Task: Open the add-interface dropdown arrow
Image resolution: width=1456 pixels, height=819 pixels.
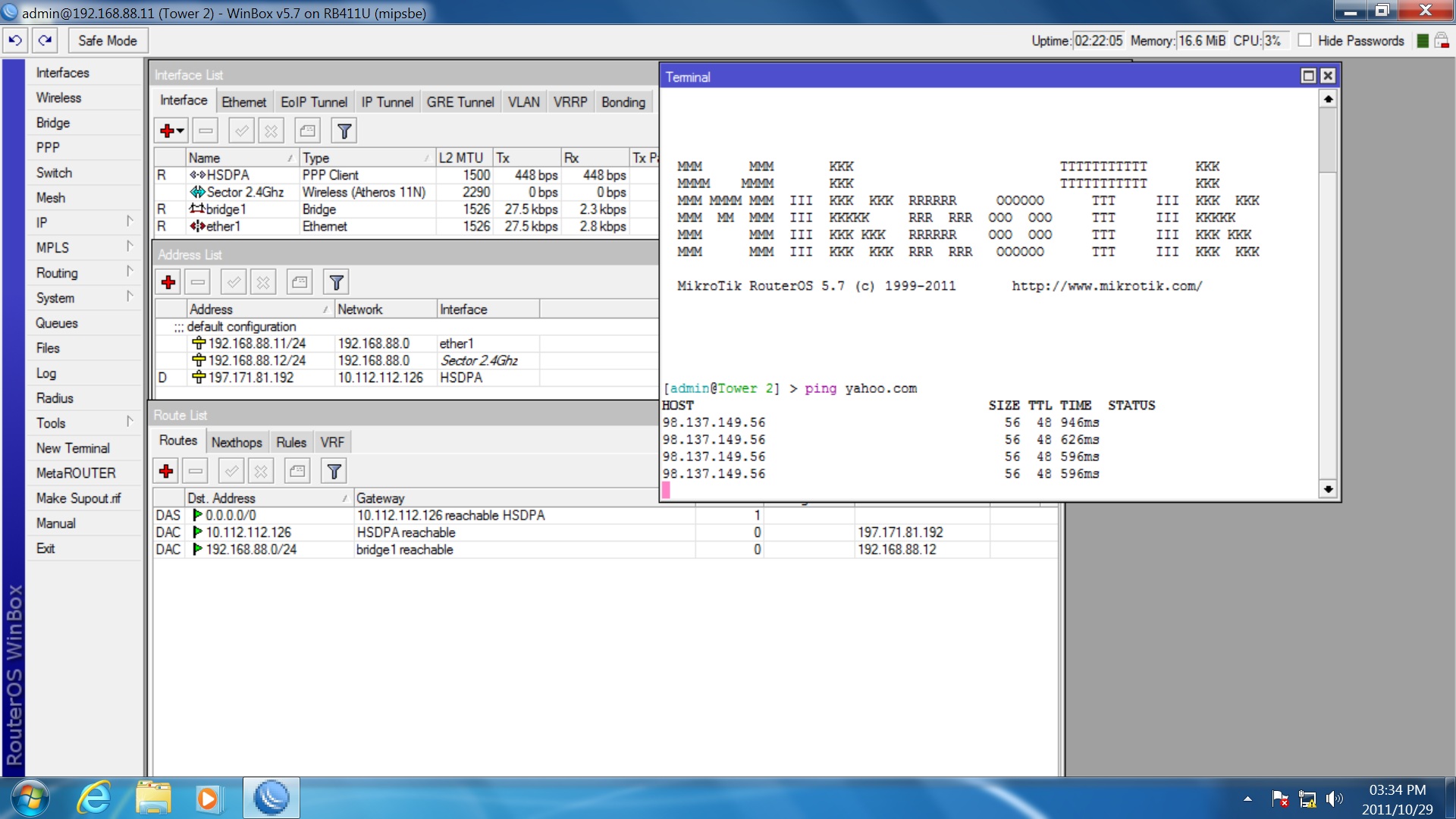Action: [180, 131]
